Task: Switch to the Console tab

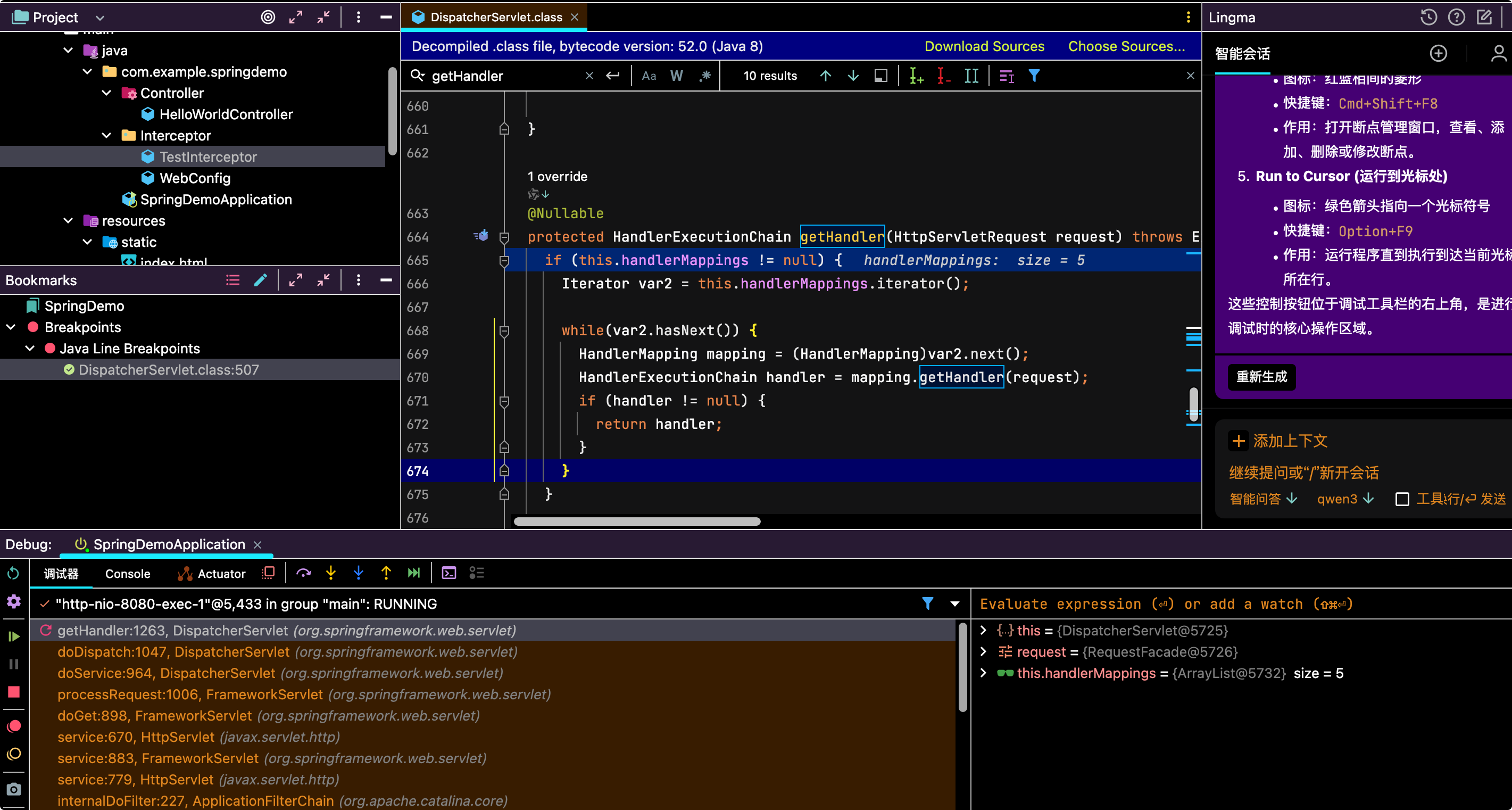Action: tap(127, 574)
